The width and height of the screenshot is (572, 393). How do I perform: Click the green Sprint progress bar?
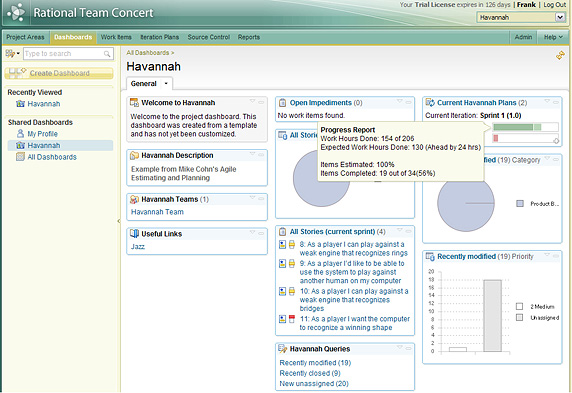[525, 127]
